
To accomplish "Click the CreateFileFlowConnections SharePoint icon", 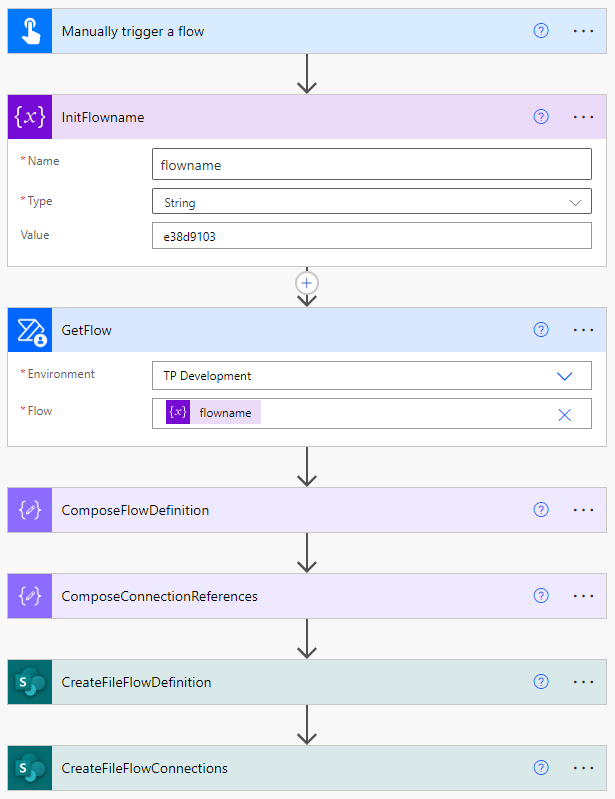I will (29, 768).
